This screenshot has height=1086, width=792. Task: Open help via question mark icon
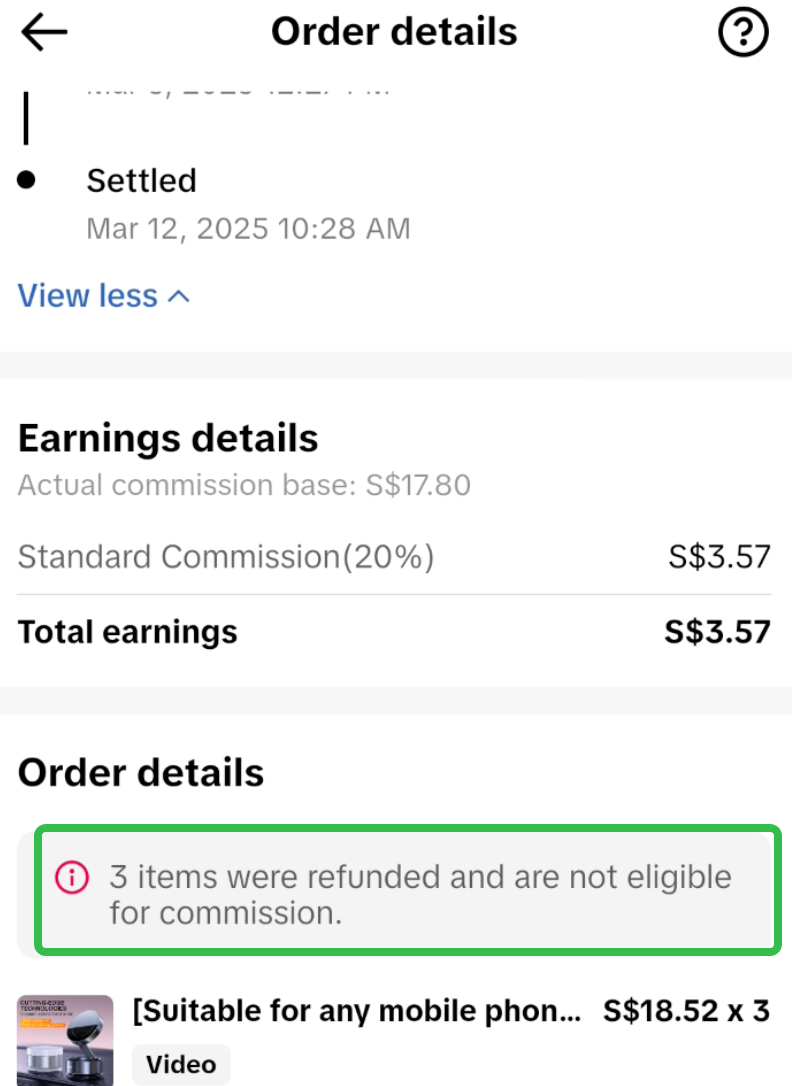(744, 35)
